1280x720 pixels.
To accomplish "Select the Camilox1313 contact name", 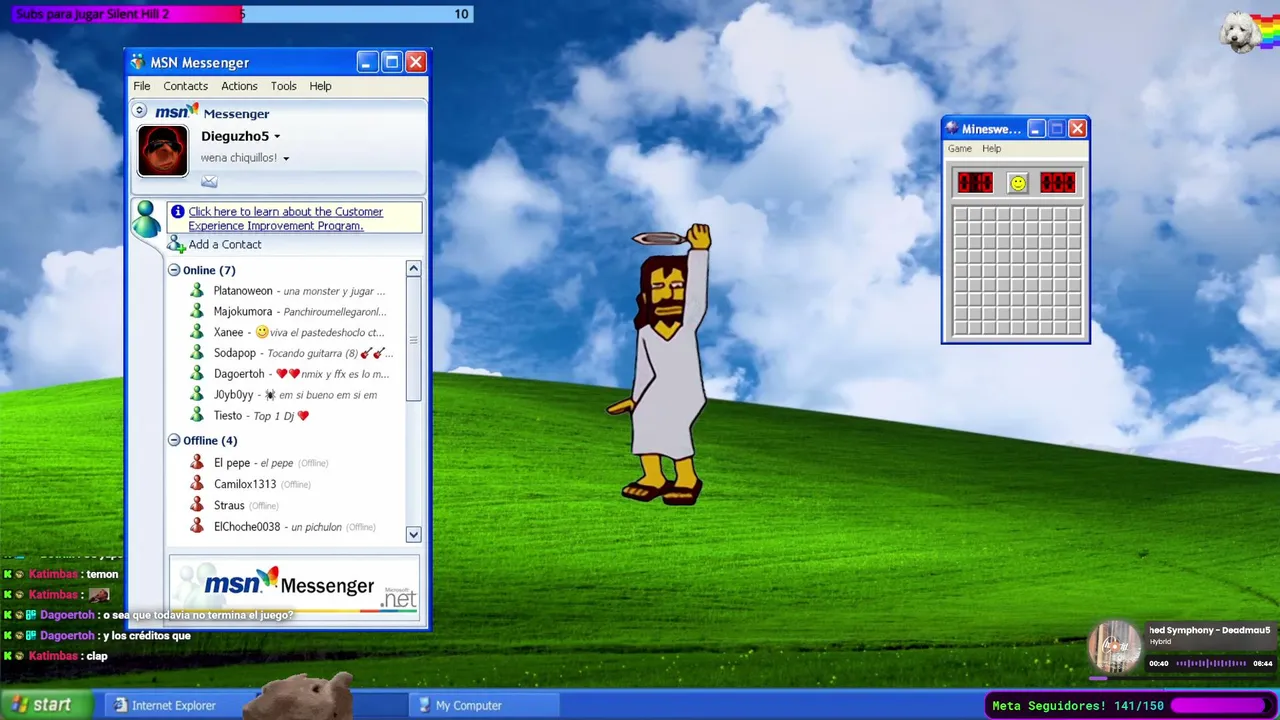I will pos(245,483).
